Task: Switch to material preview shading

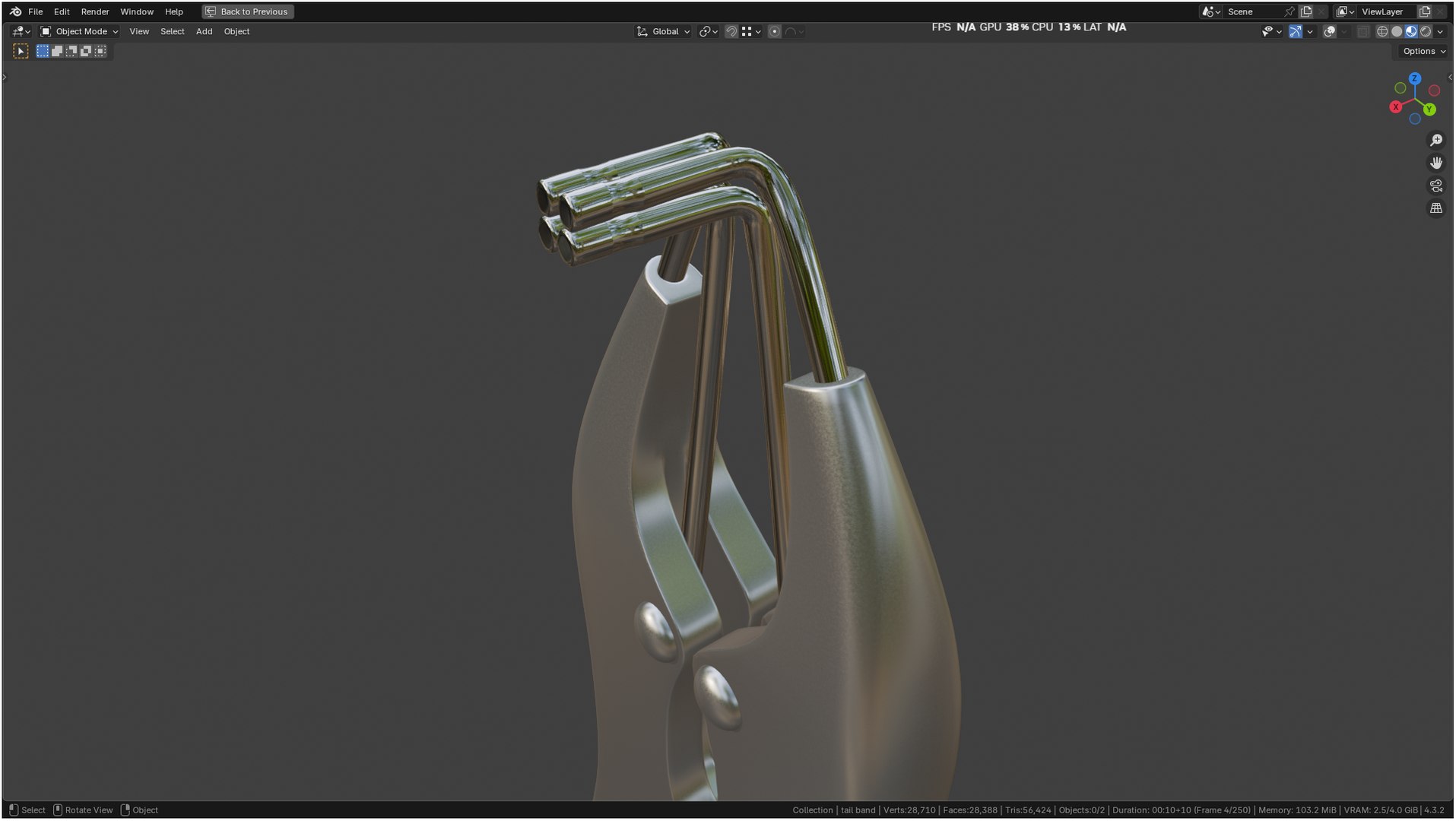Action: pyautogui.click(x=1411, y=31)
